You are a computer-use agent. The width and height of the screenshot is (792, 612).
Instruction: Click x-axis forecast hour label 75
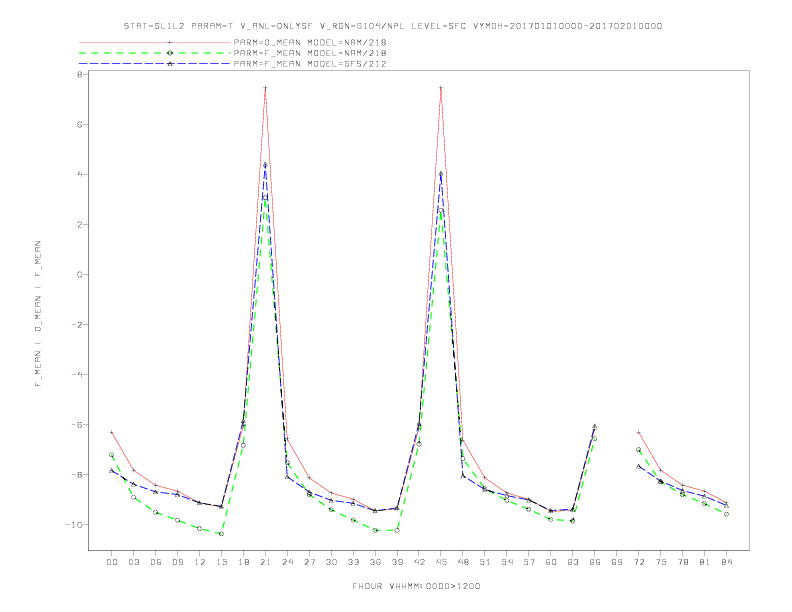click(x=661, y=562)
